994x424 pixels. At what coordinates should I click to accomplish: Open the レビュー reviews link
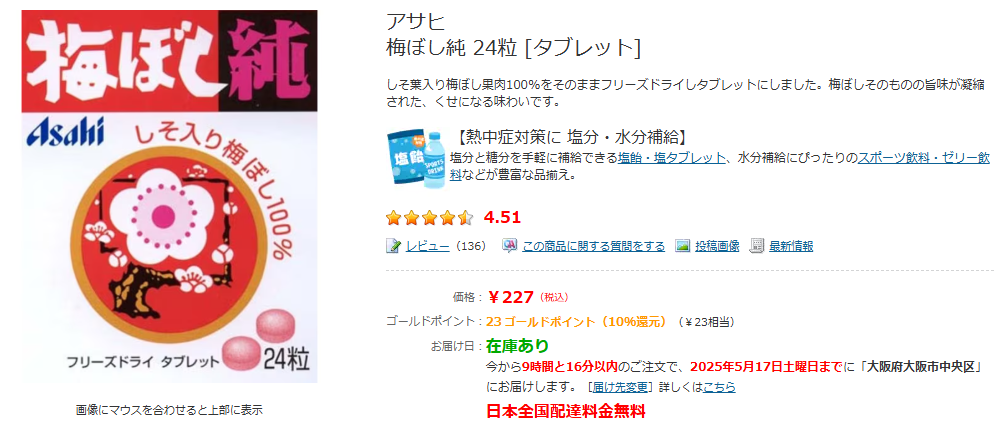click(x=428, y=247)
